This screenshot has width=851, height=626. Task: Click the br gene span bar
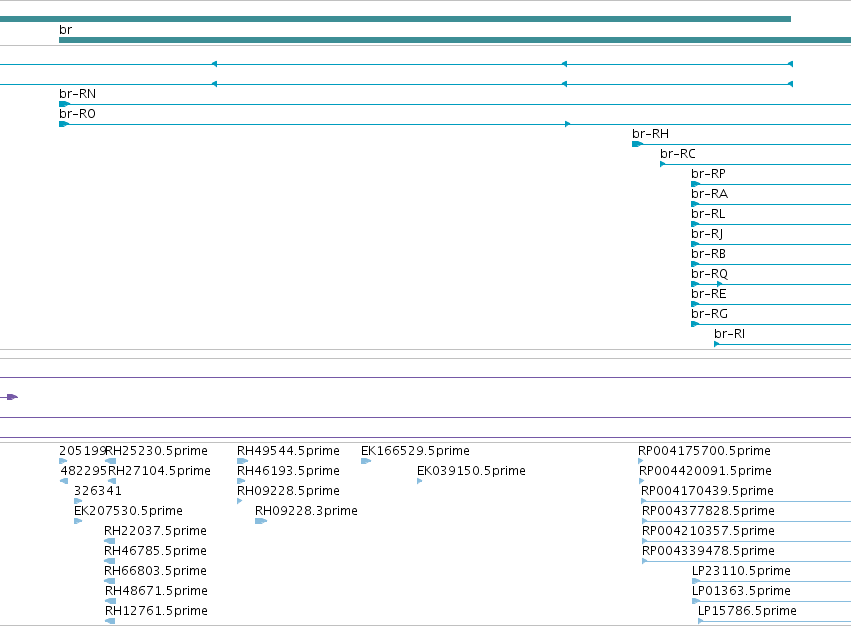click(455, 40)
